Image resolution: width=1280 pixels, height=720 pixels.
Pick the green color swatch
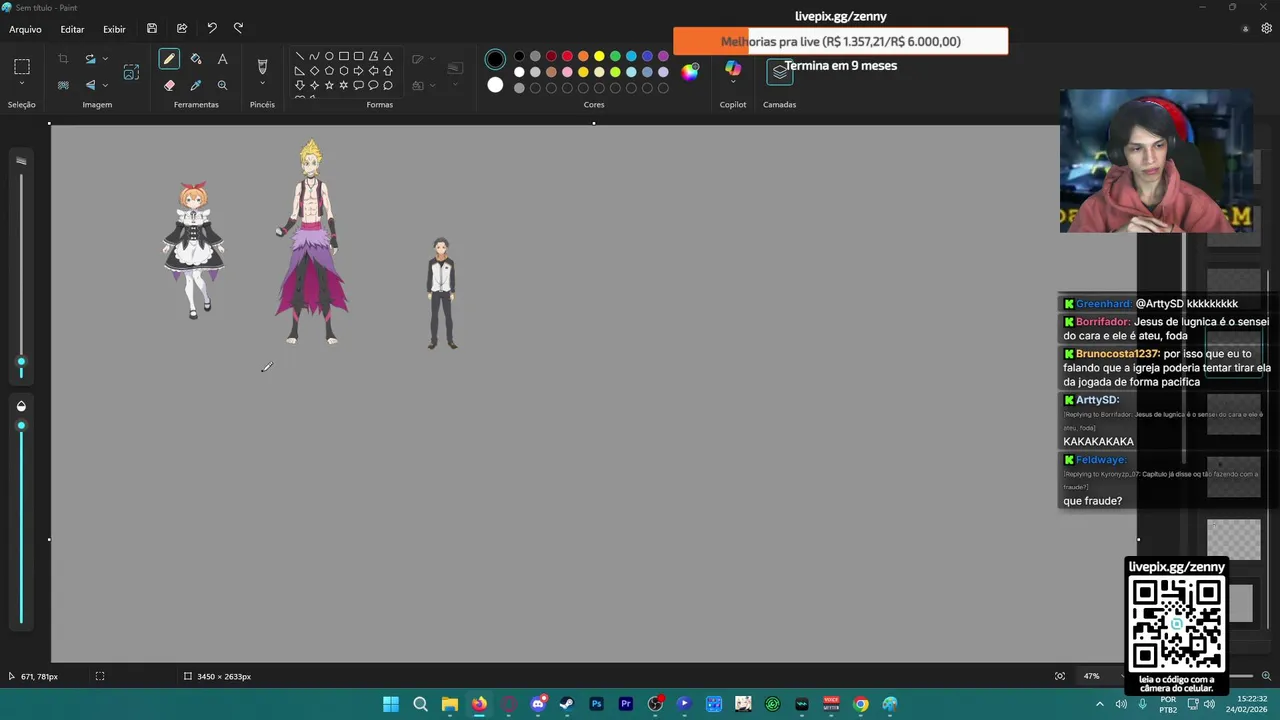tap(615, 56)
